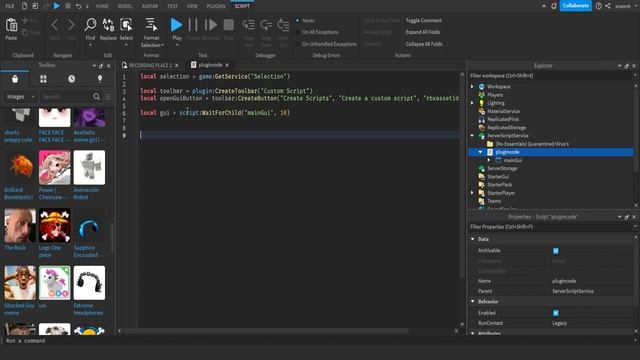Open the HOME ribbon tab

pyautogui.click(x=102, y=6)
